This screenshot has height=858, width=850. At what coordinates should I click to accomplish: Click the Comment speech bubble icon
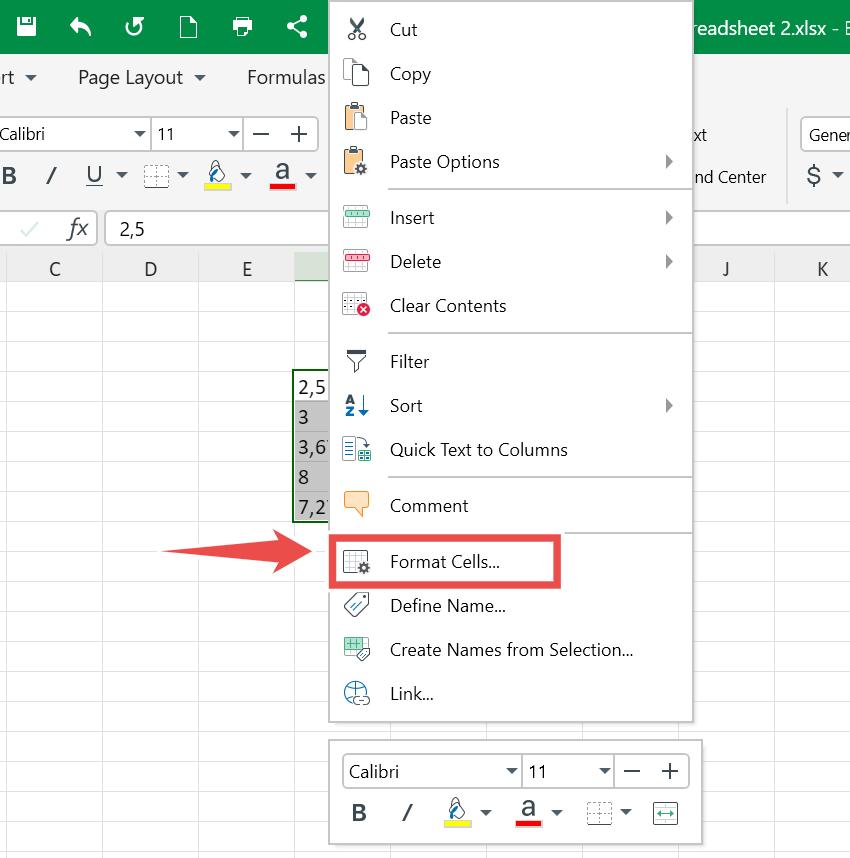click(356, 504)
